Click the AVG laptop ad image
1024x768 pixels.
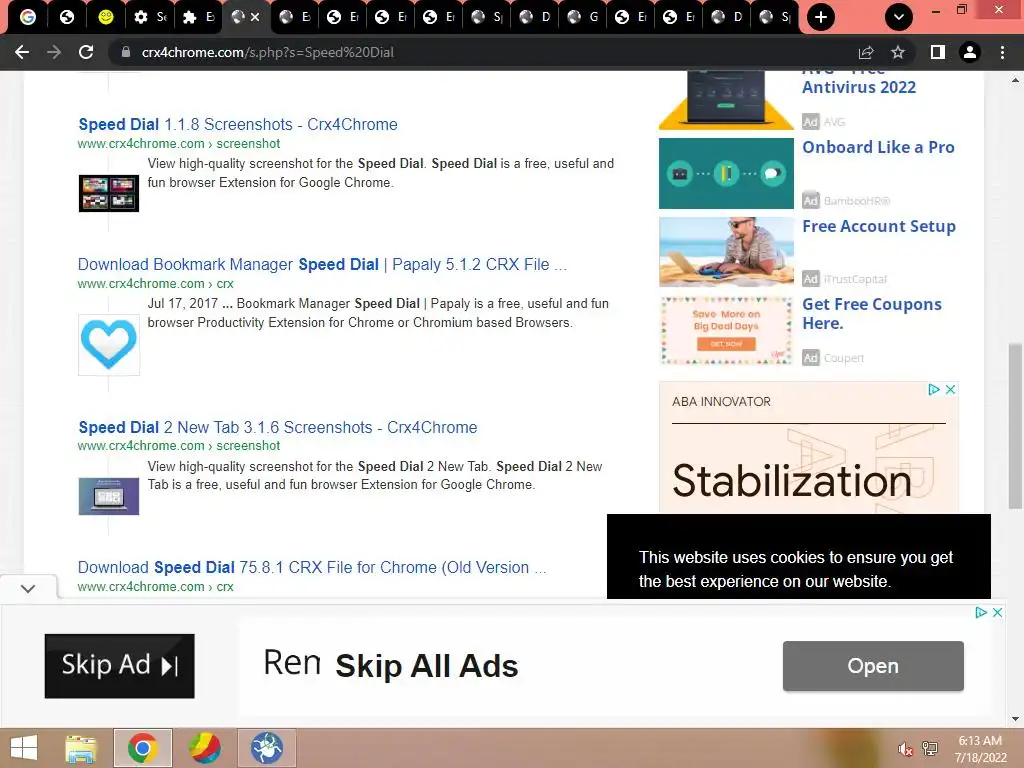coord(726,101)
